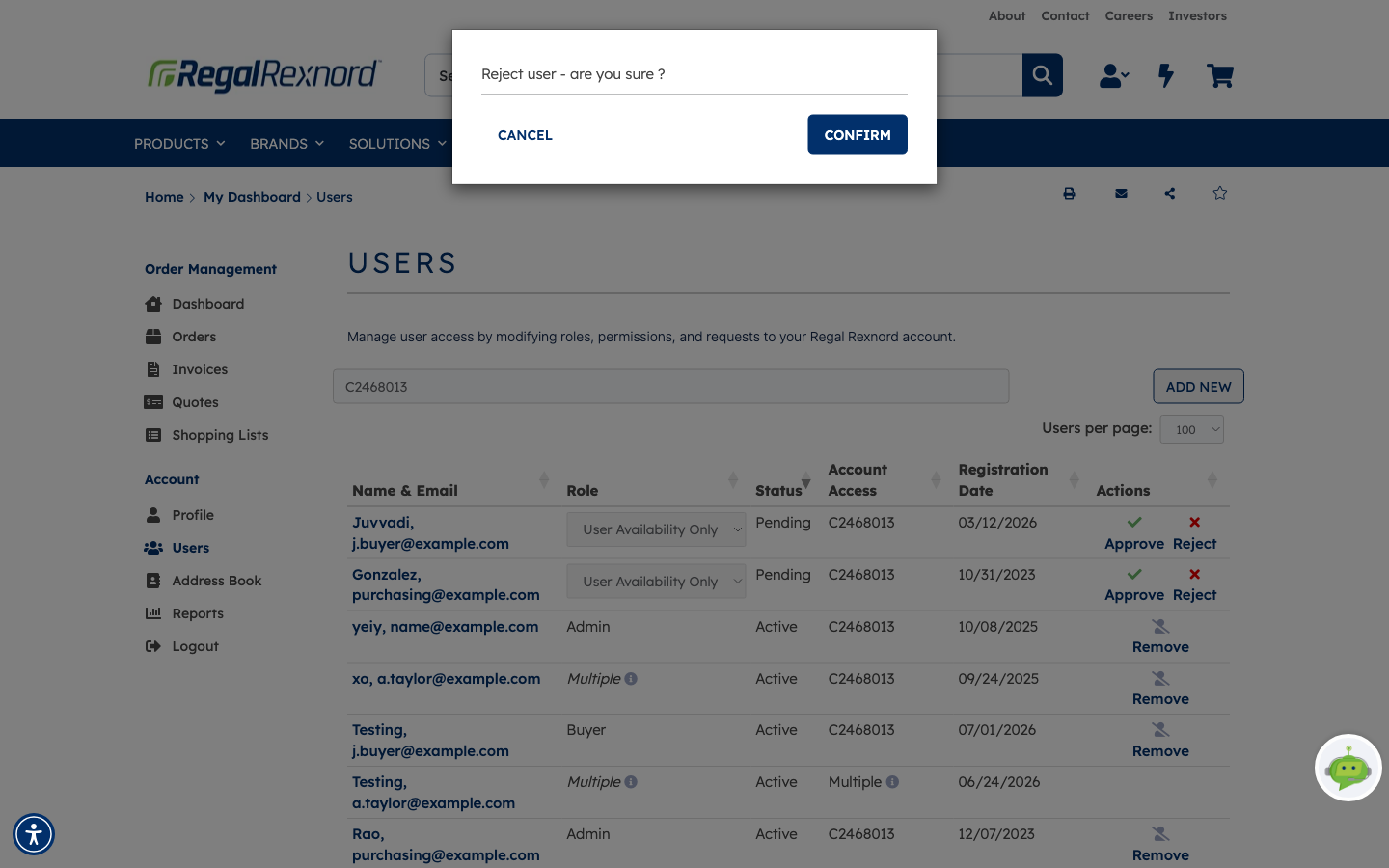Open the accessibility options icon
This screenshot has height=868, width=1389.
coord(34,834)
